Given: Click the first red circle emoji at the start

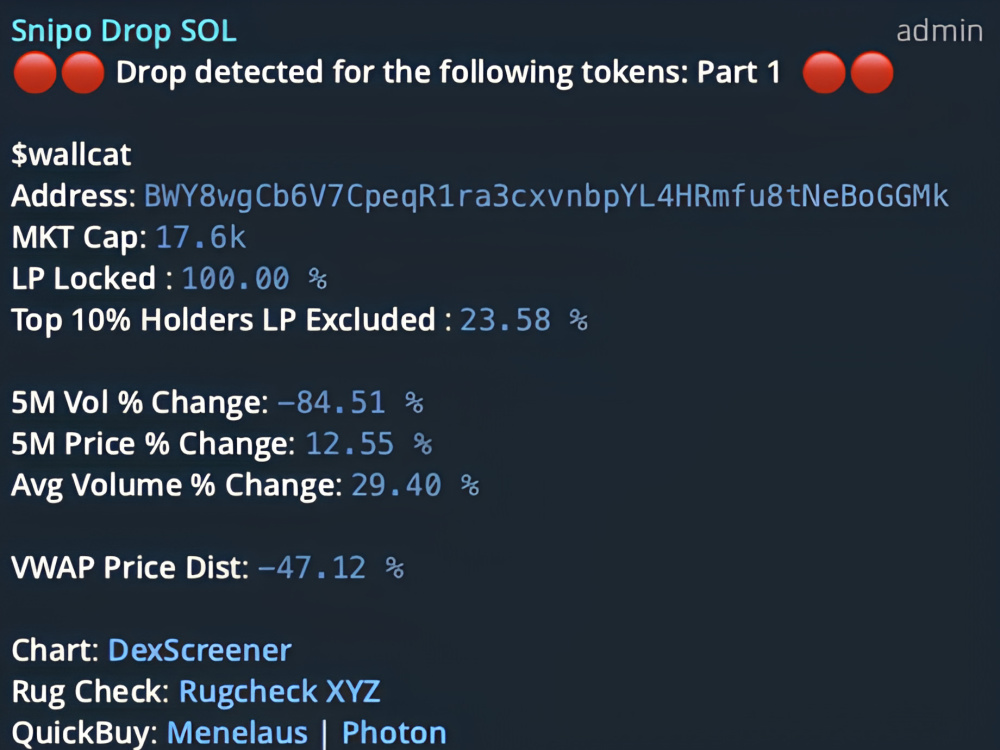Looking at the screenshot, I should 33,73.
